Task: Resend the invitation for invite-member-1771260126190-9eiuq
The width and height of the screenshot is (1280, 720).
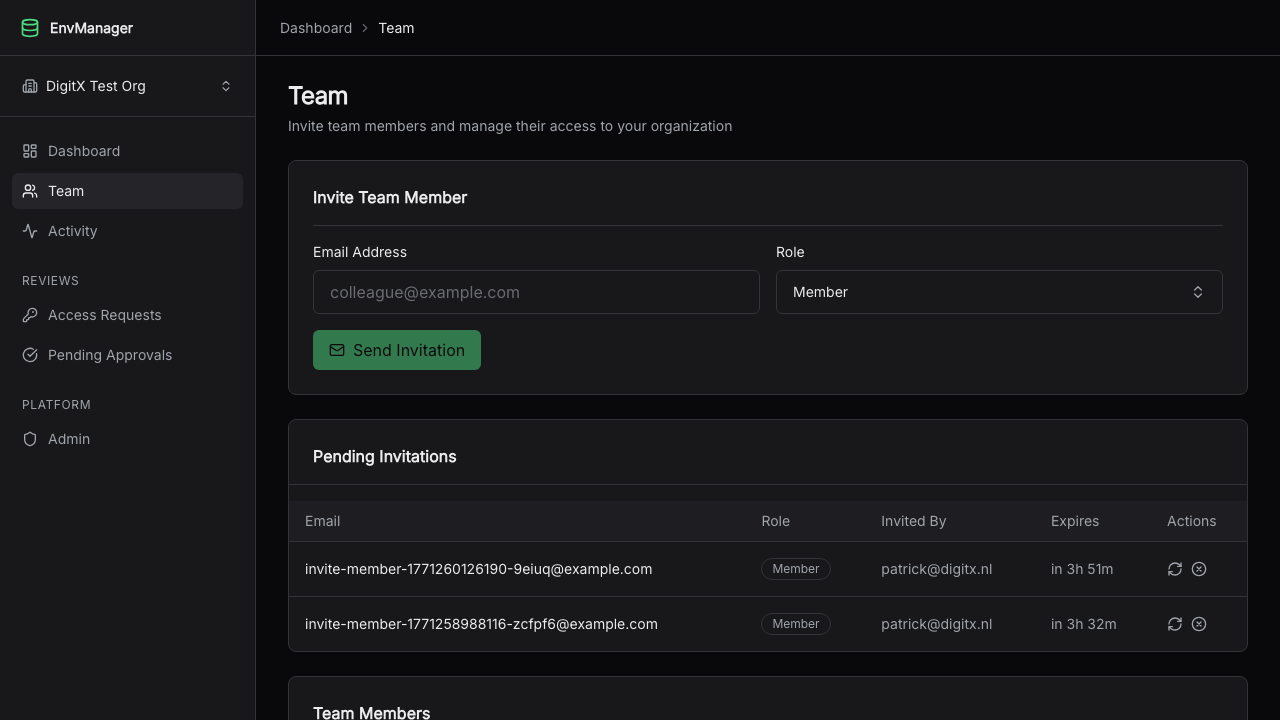Action: pos(1175,569)
